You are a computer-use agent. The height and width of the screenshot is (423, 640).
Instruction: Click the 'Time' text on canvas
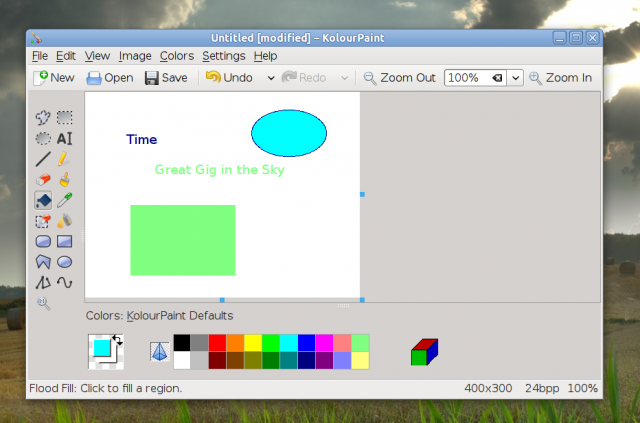tap(142, 140)
